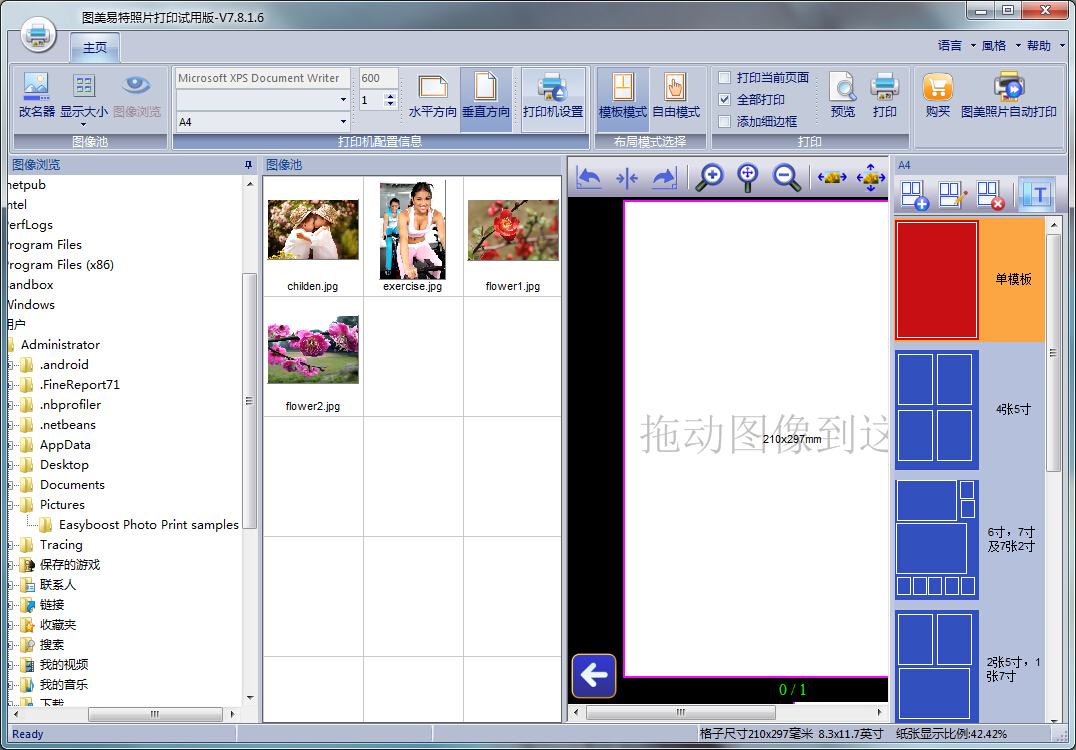Image resolution: width=1076 pixels, height=750 pixels.
Task: Click the 预览 print preview icon
Action: 842,96
